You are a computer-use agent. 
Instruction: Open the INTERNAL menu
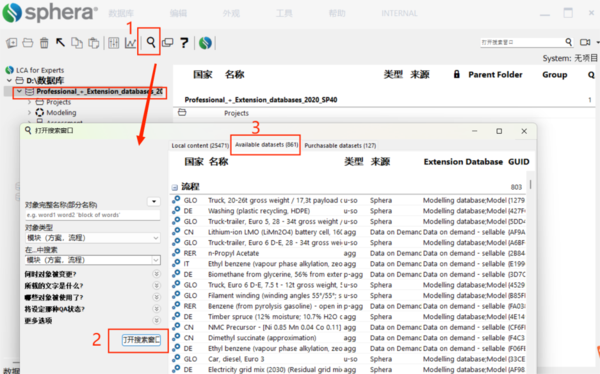pyautogui.click(x=399, y=13)
